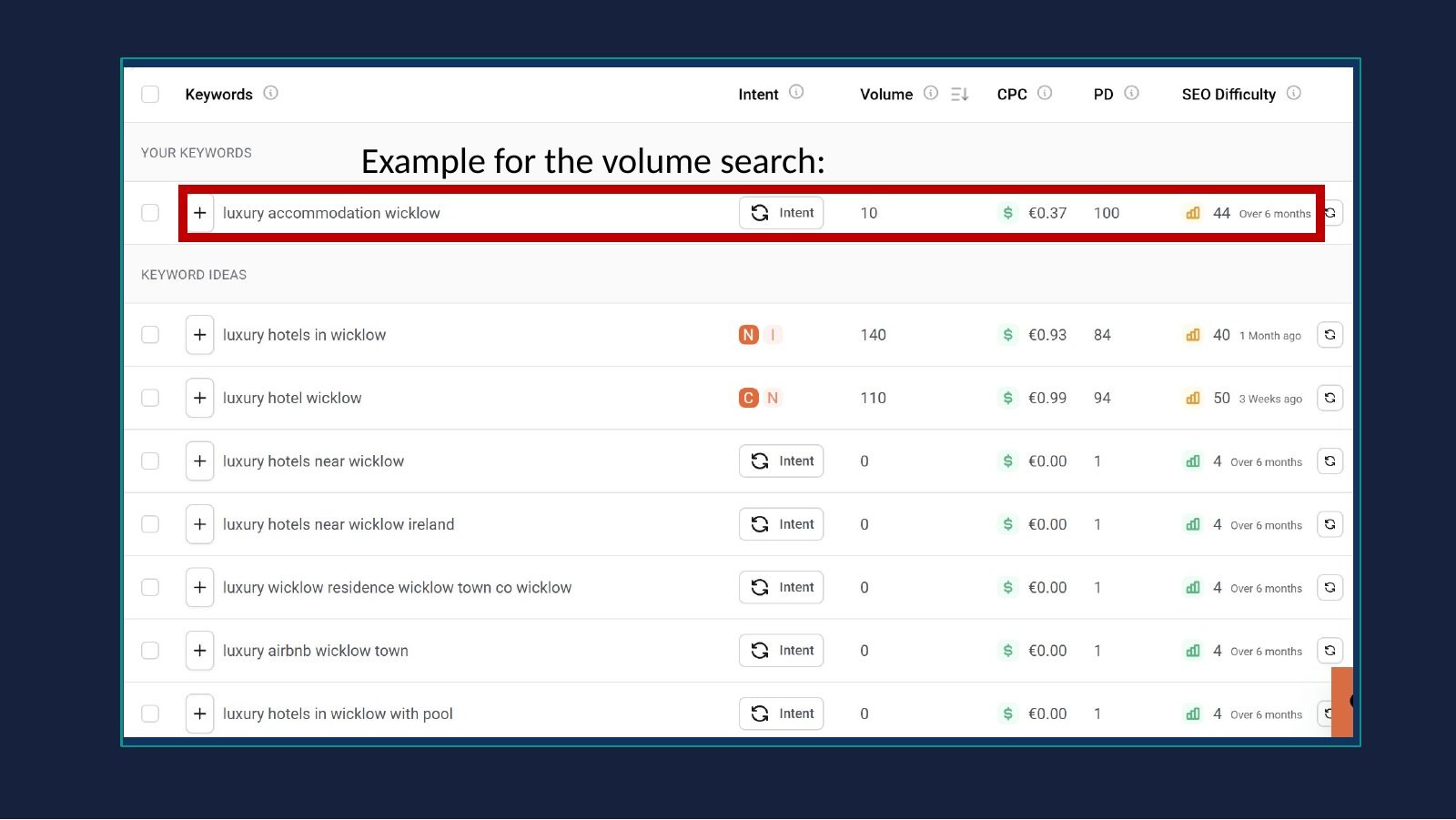This screenshot has height=820, width=1456.
Task: Click the Volume column info icon
Action: 931,93
